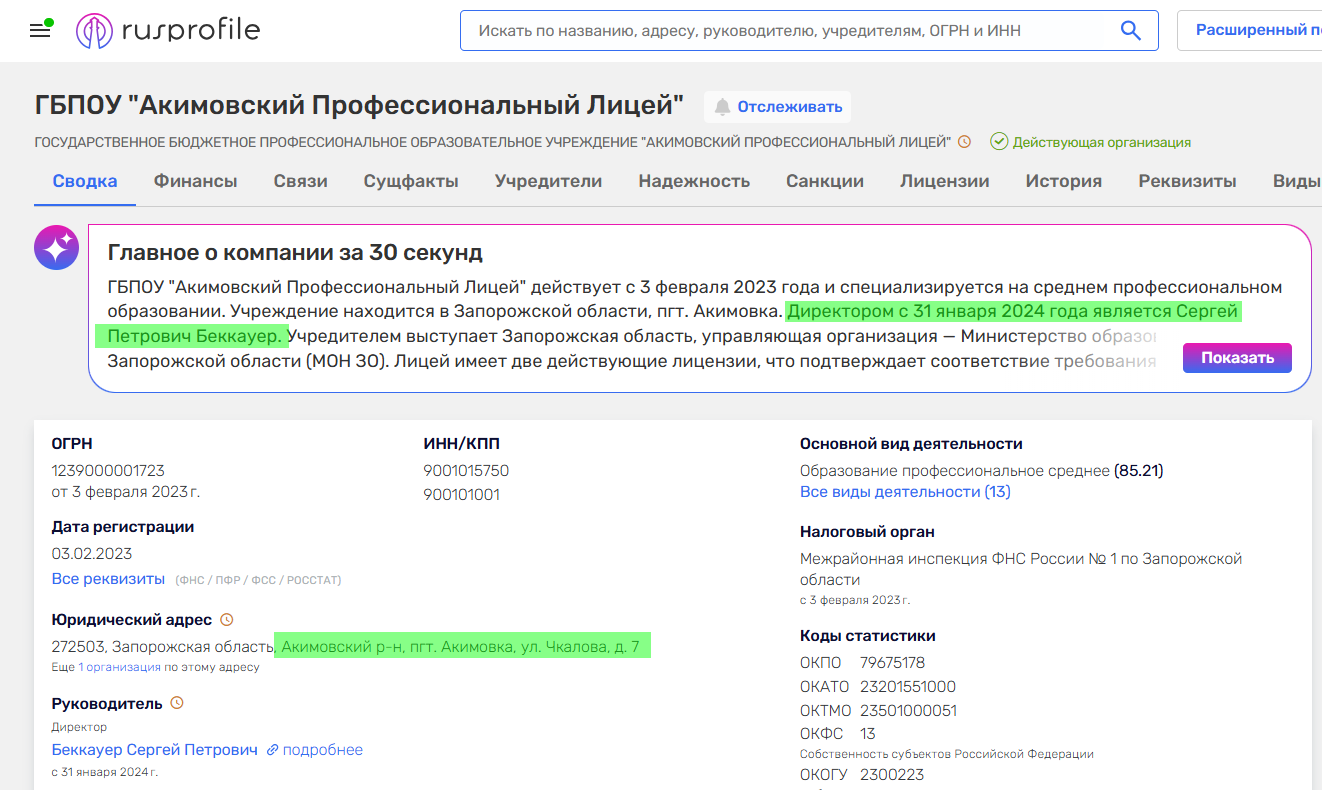Click the rusprofile logo
The height and width of the screenshot is (790, 1322).
[168, 30]
